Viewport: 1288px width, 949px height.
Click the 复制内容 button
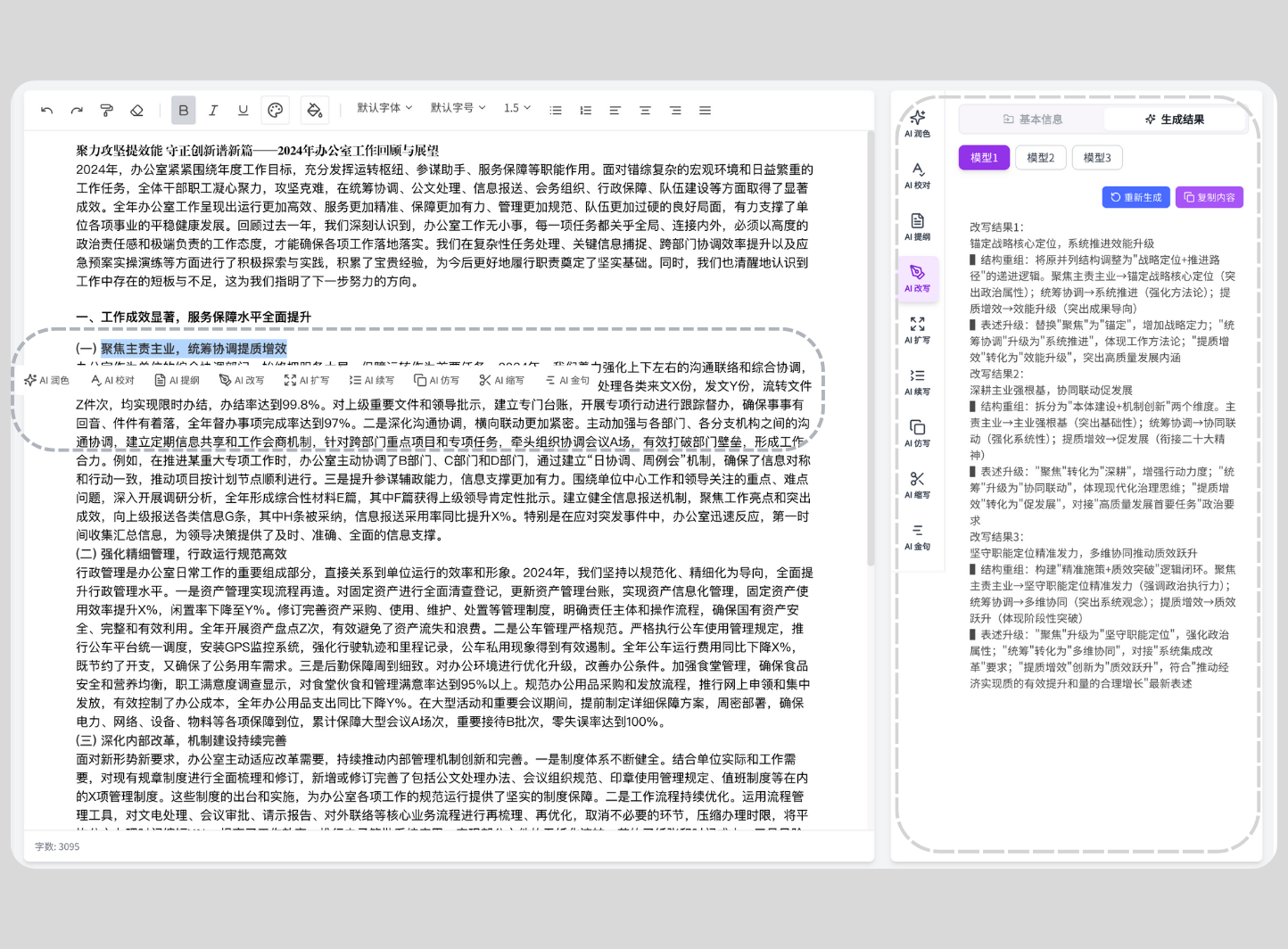click(x=1209, y=197)
